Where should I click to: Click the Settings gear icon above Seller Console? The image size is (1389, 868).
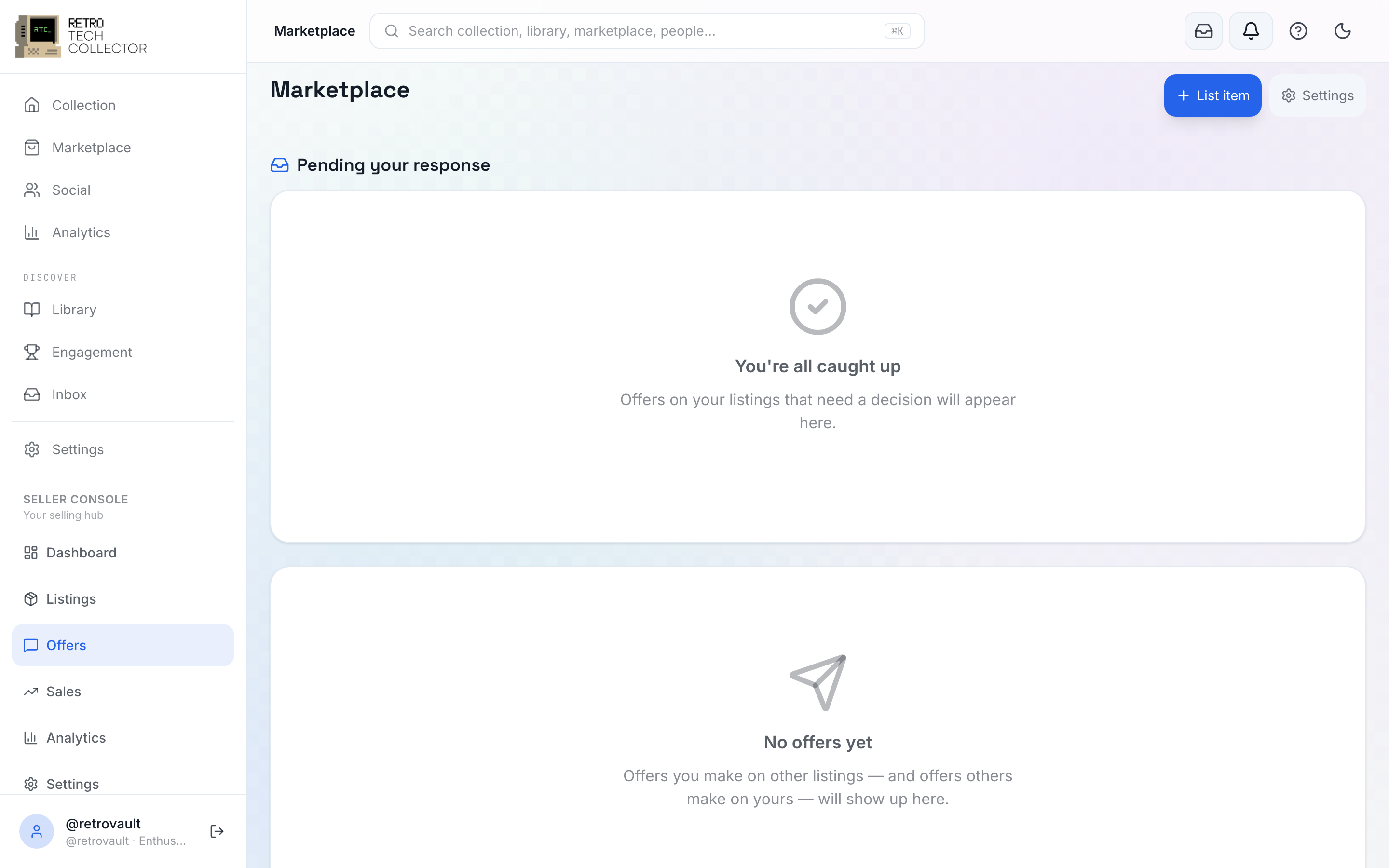click(31, 449)
